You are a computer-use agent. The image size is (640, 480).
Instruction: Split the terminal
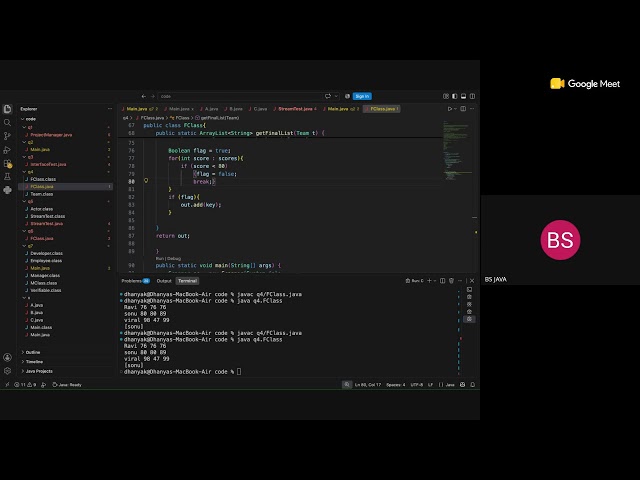pos(442,281)
